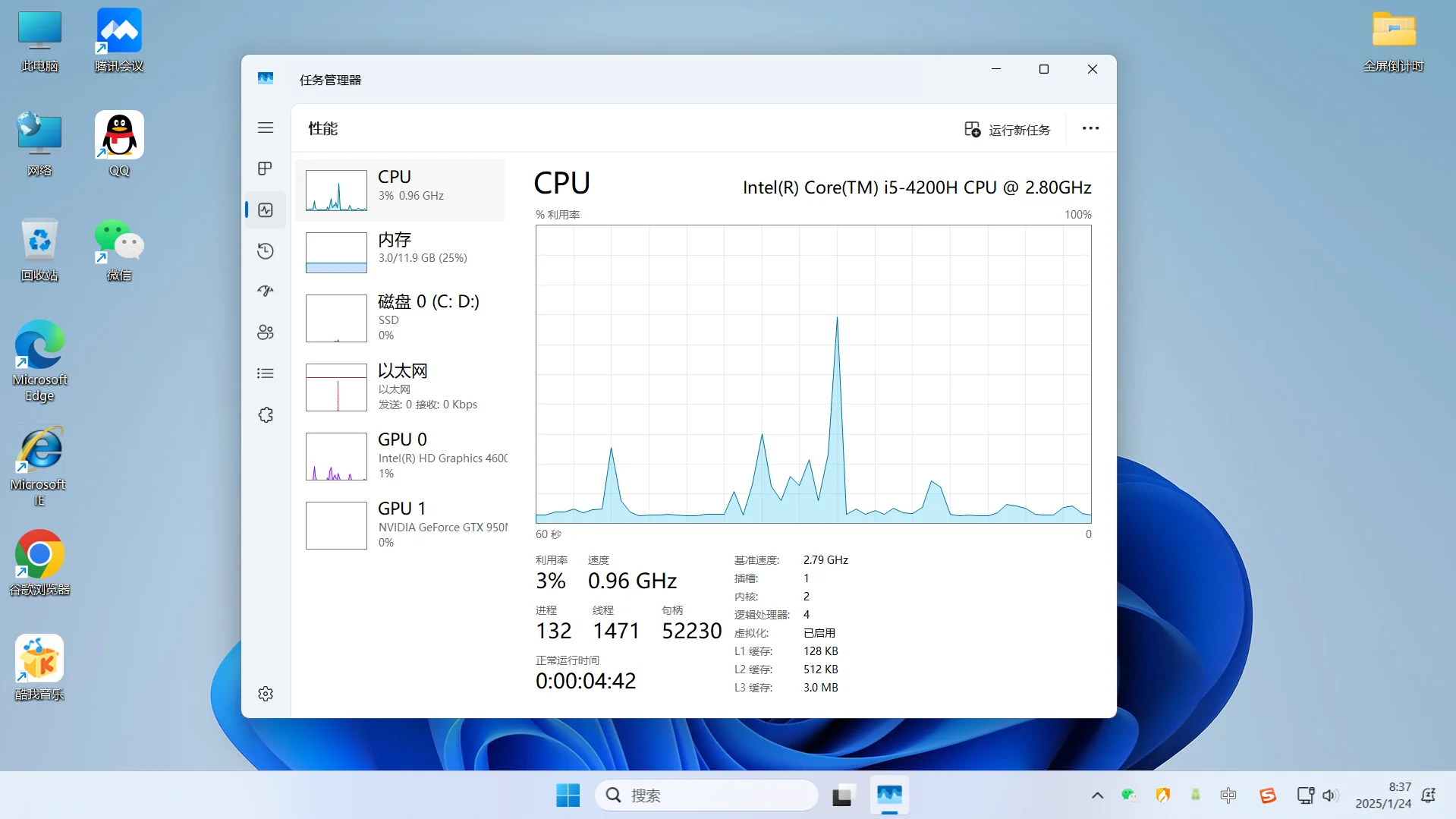
Task: Click the Sogou input icon in the tray
Action: click(x=1268, y=795)
